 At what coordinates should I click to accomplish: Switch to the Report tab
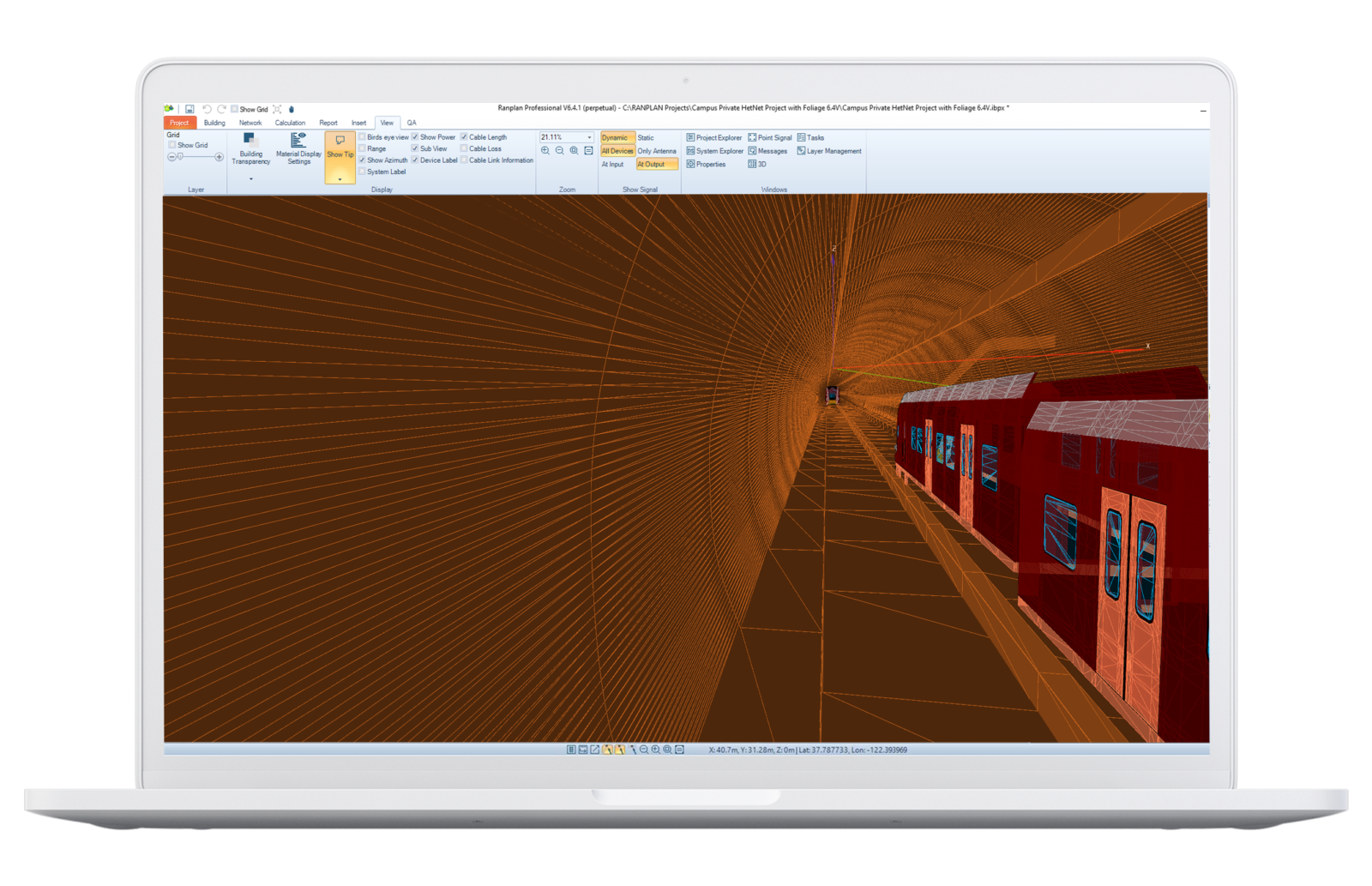point(328,123)
